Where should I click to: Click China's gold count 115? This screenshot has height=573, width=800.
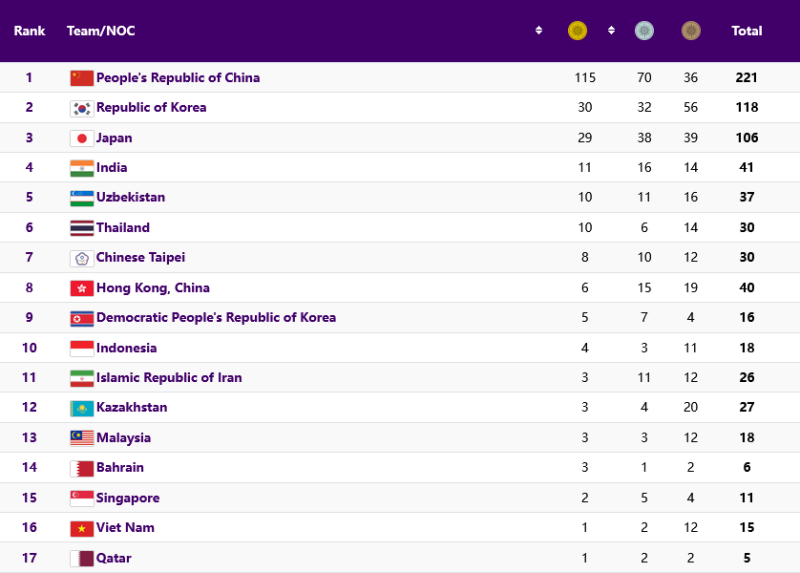(x=585, y=78)
